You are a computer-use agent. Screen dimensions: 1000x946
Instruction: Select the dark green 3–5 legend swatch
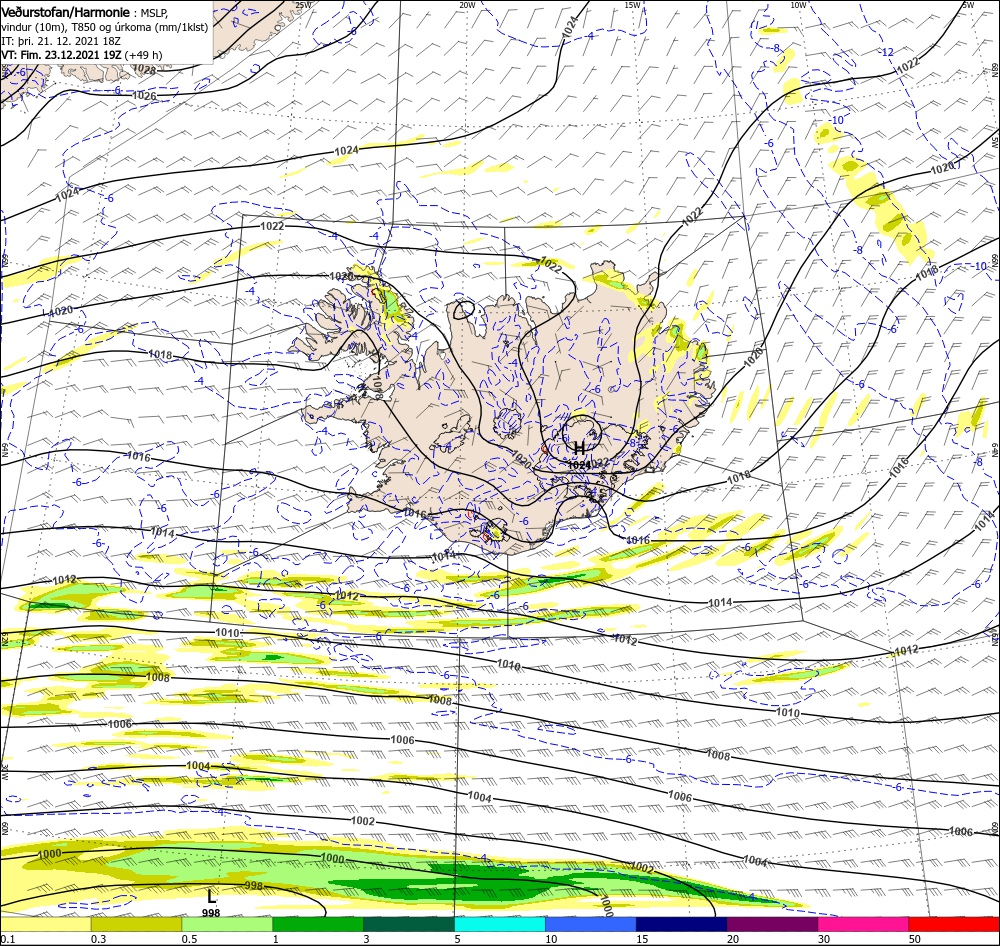click(409, 924)
